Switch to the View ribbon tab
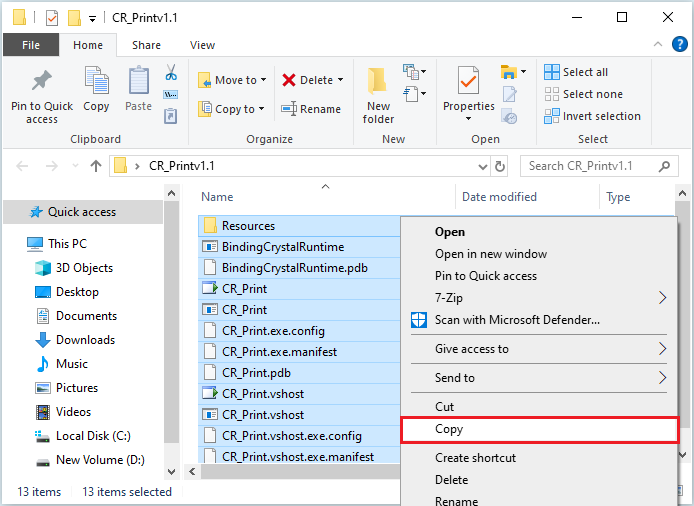 202,45
